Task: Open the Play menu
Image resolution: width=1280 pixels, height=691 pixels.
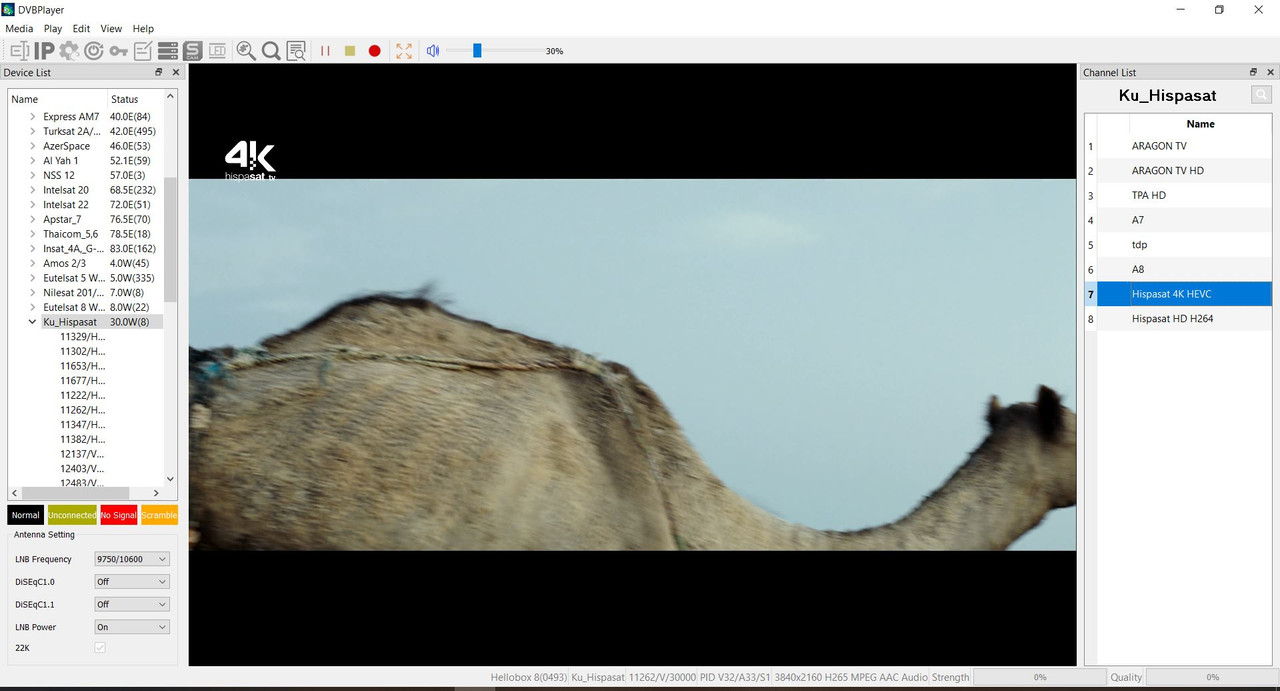Action: pos(53,29)
